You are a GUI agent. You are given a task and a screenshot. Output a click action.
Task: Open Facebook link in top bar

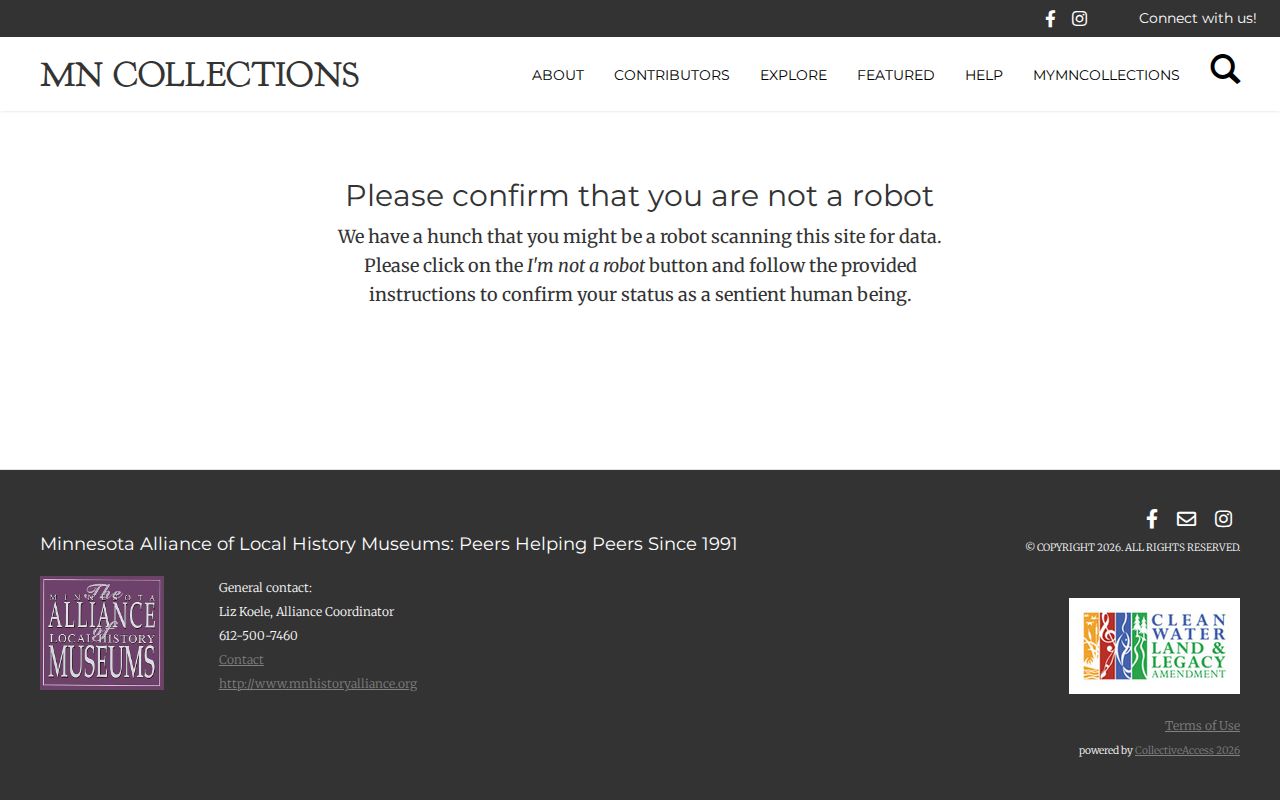(1050, 18)
